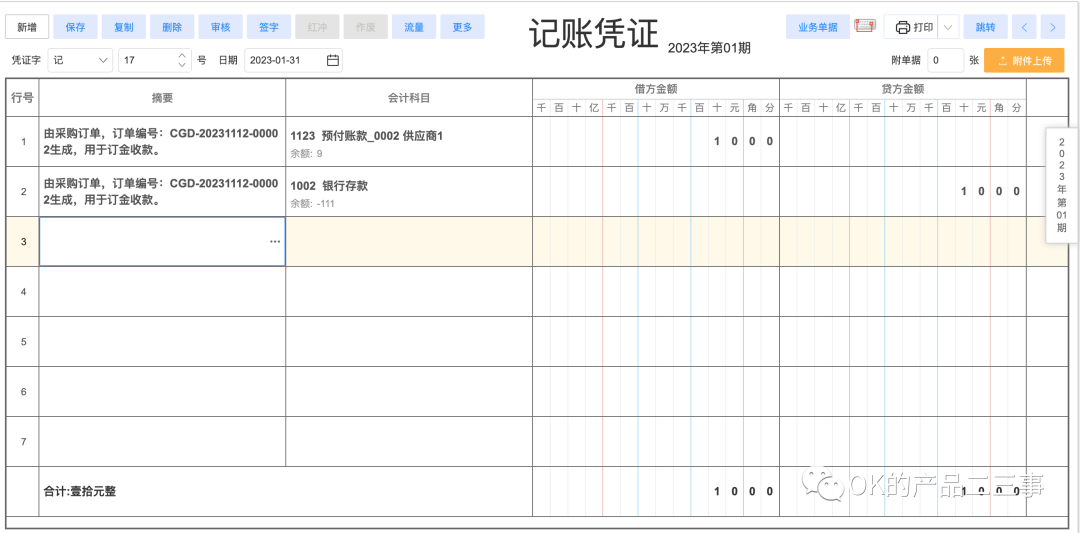The width and height of the screenshot is (1080, 533).
Task: Click the 摘要 column header
Action: click(163, 98)
